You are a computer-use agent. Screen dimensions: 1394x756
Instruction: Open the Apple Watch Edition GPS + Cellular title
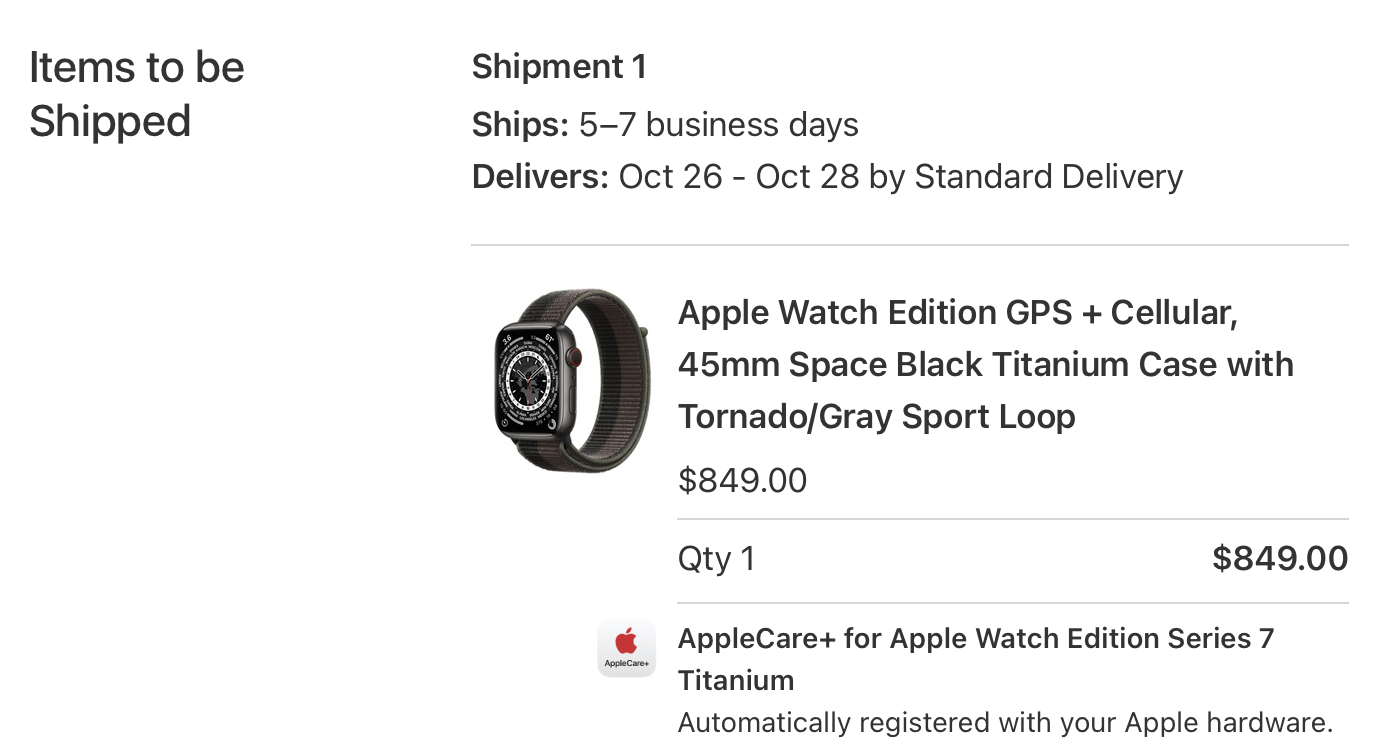957,313
